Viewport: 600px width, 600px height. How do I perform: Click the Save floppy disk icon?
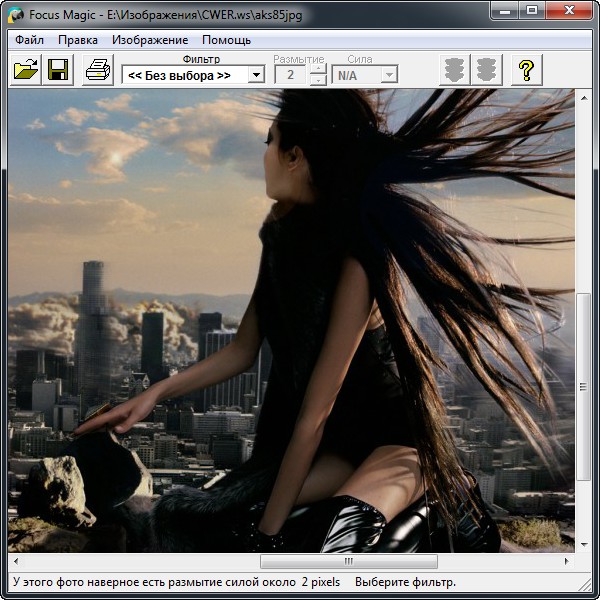pos(58,70)
